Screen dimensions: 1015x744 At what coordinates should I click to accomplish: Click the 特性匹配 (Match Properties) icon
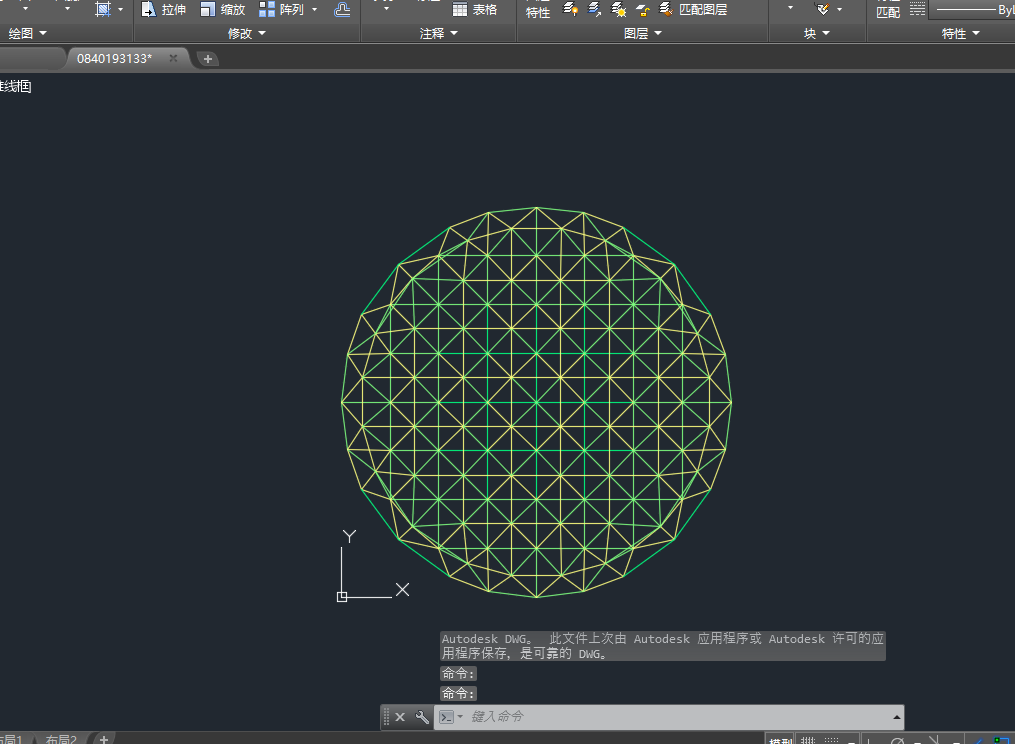click(887, 10)
